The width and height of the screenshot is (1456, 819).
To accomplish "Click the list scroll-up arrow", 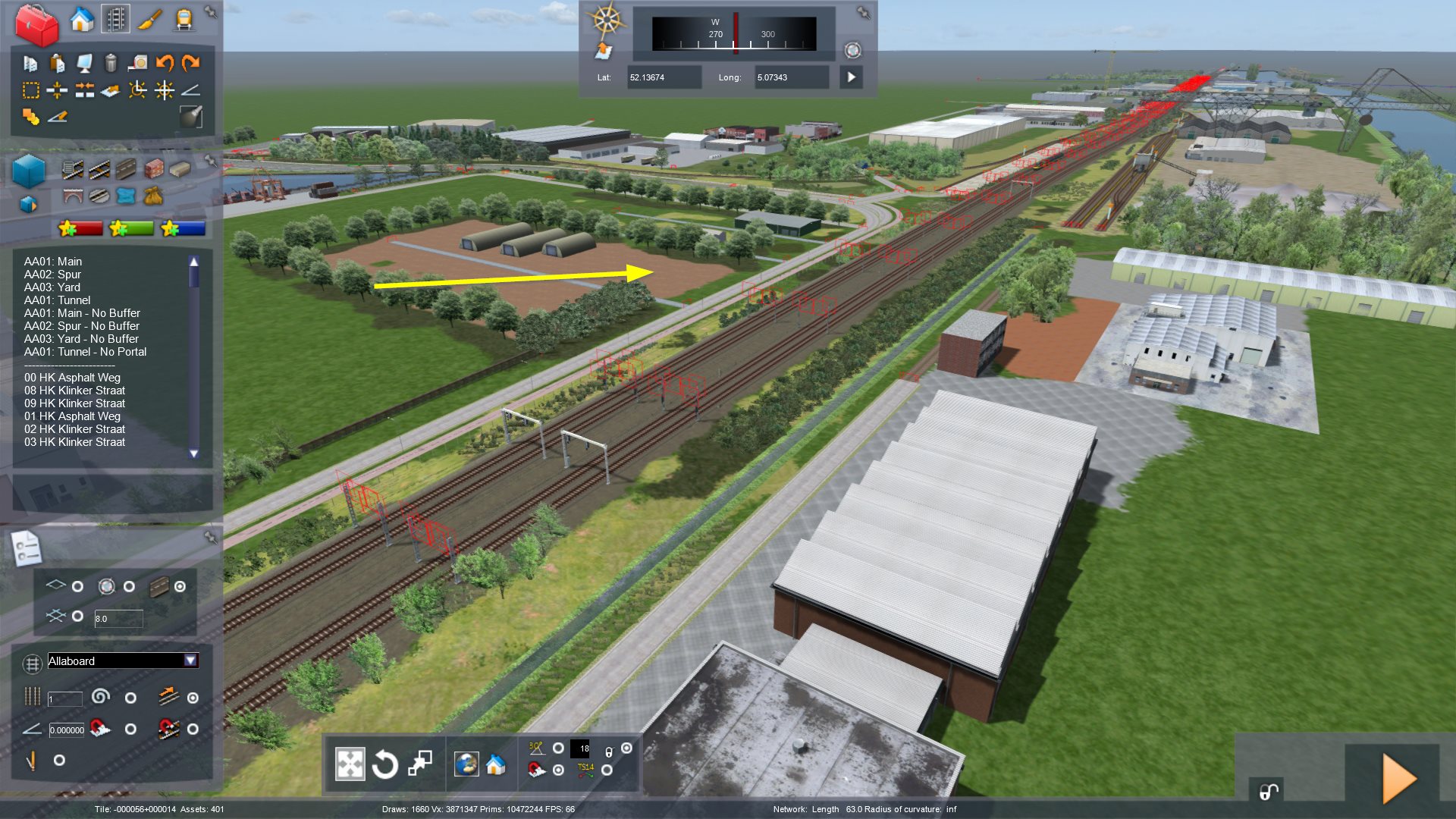I will tap(194, 262).
